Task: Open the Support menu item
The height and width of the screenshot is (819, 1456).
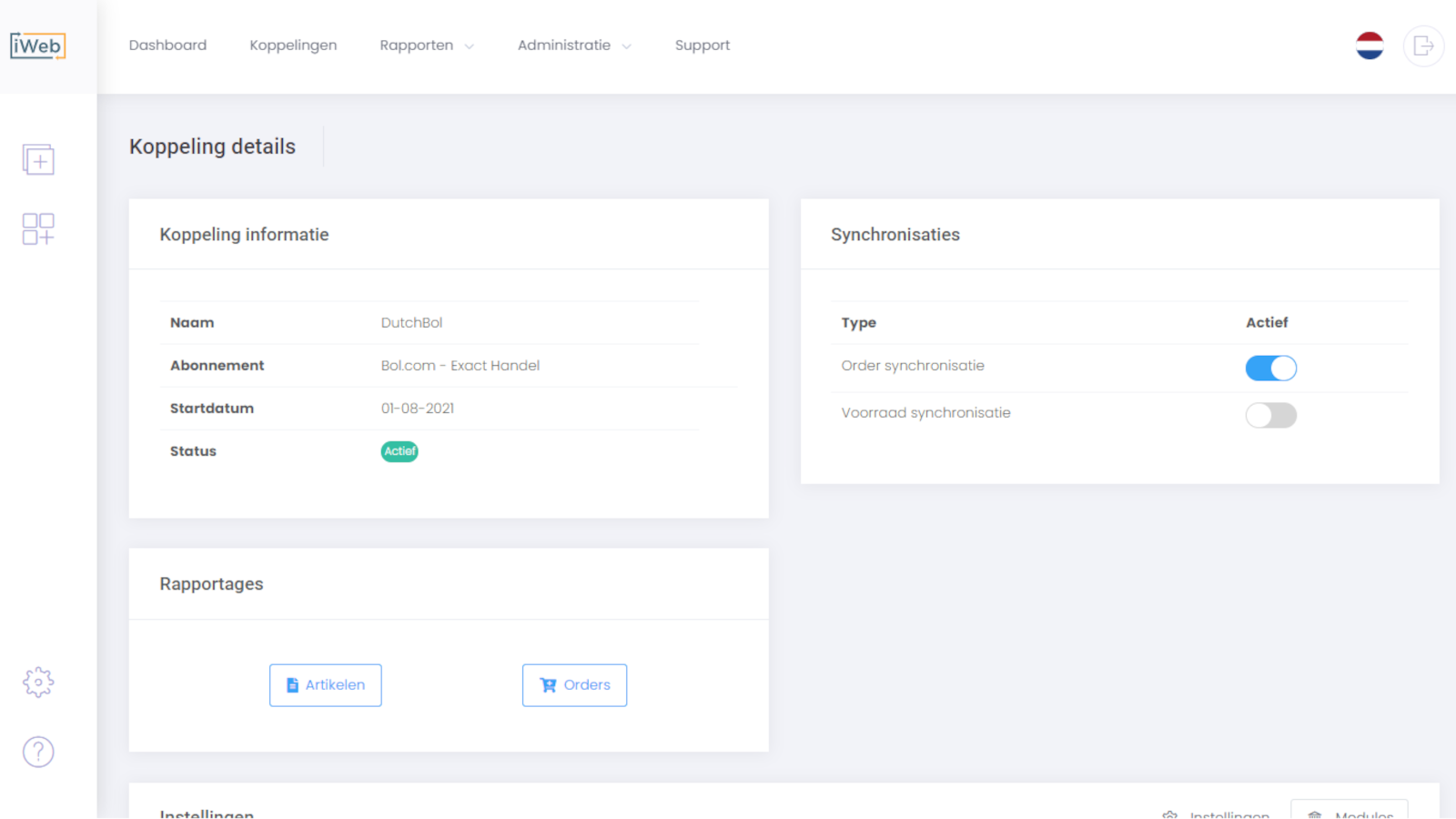Action: point(703,45)
